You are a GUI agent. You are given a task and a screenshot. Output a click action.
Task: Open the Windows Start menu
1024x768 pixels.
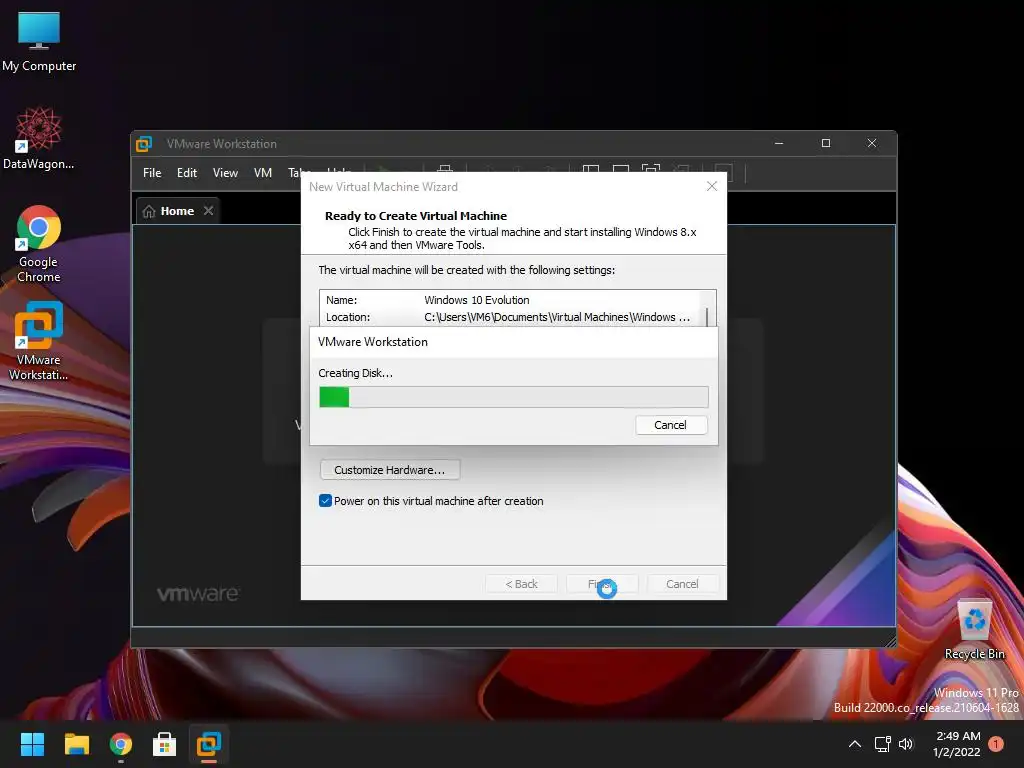(x=32, y=744)
